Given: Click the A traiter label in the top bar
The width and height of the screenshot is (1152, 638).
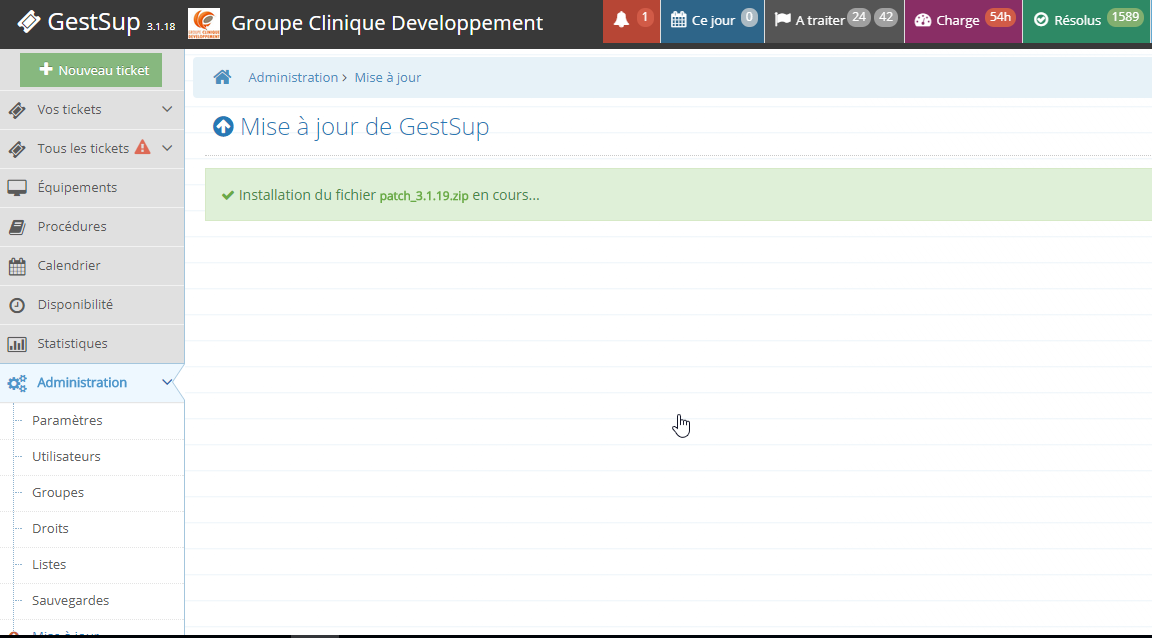Looking at the screenshot, I should pyautogui.click(x=820, y=21).
